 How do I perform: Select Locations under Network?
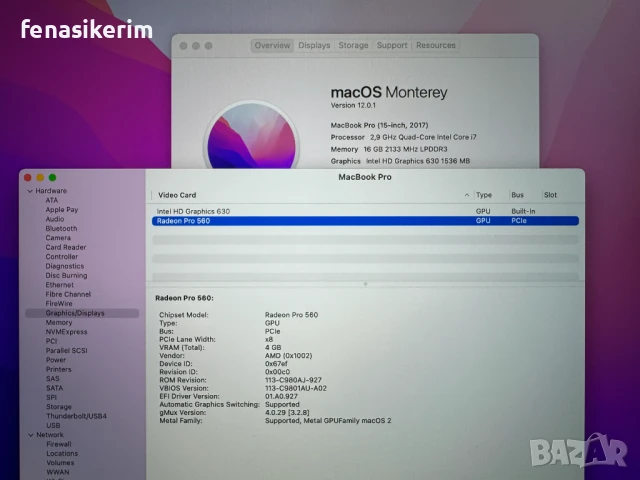tap(62, 454)
